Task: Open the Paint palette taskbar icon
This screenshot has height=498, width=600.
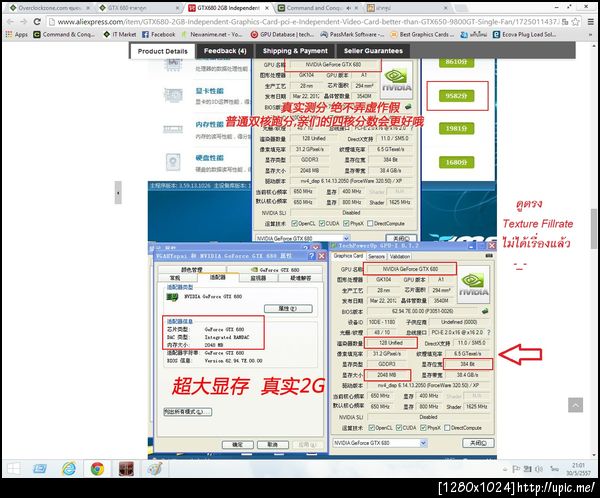Action: [x=155, y=469]
